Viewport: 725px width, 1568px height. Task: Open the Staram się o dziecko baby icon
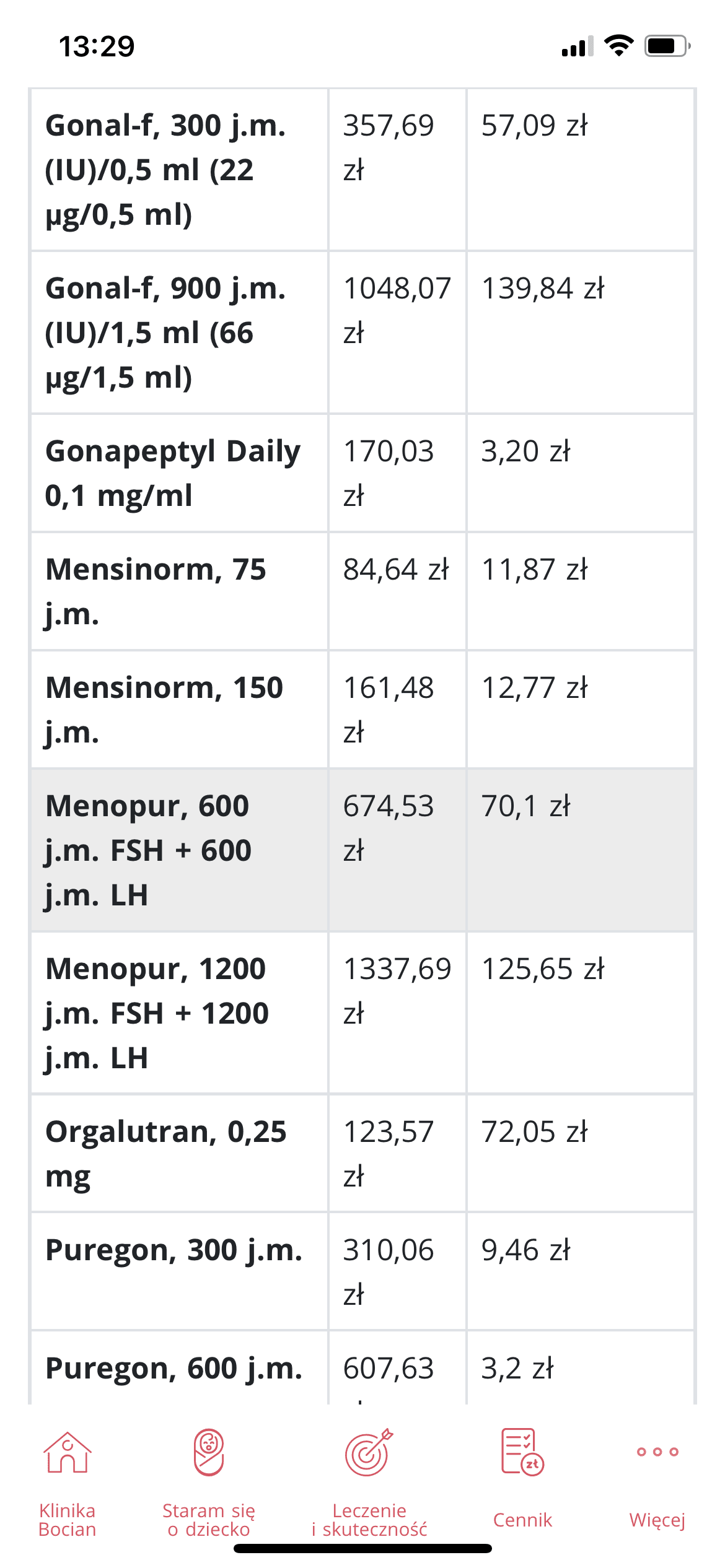tap(209, 1452)
